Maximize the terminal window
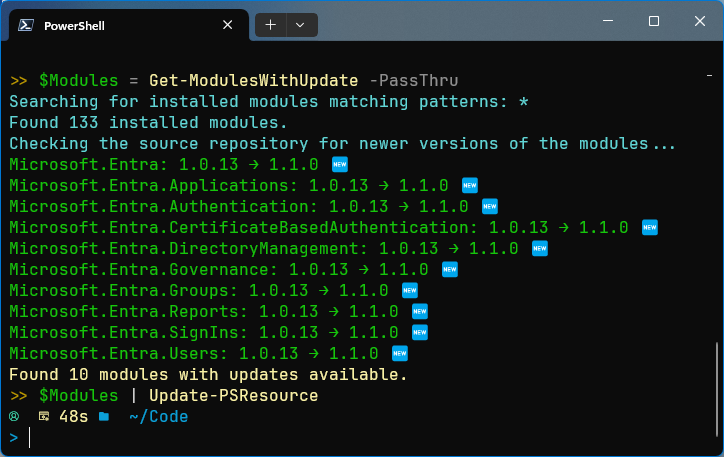 click(654, 21)
